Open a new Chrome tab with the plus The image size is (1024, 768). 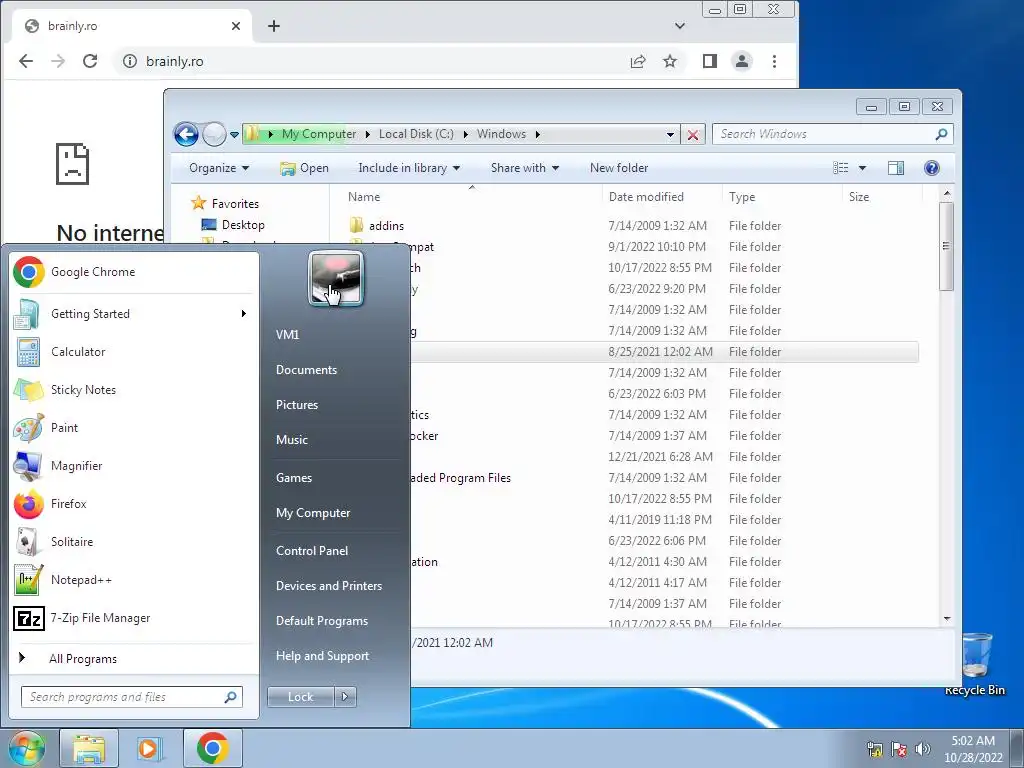pos(274,26)
